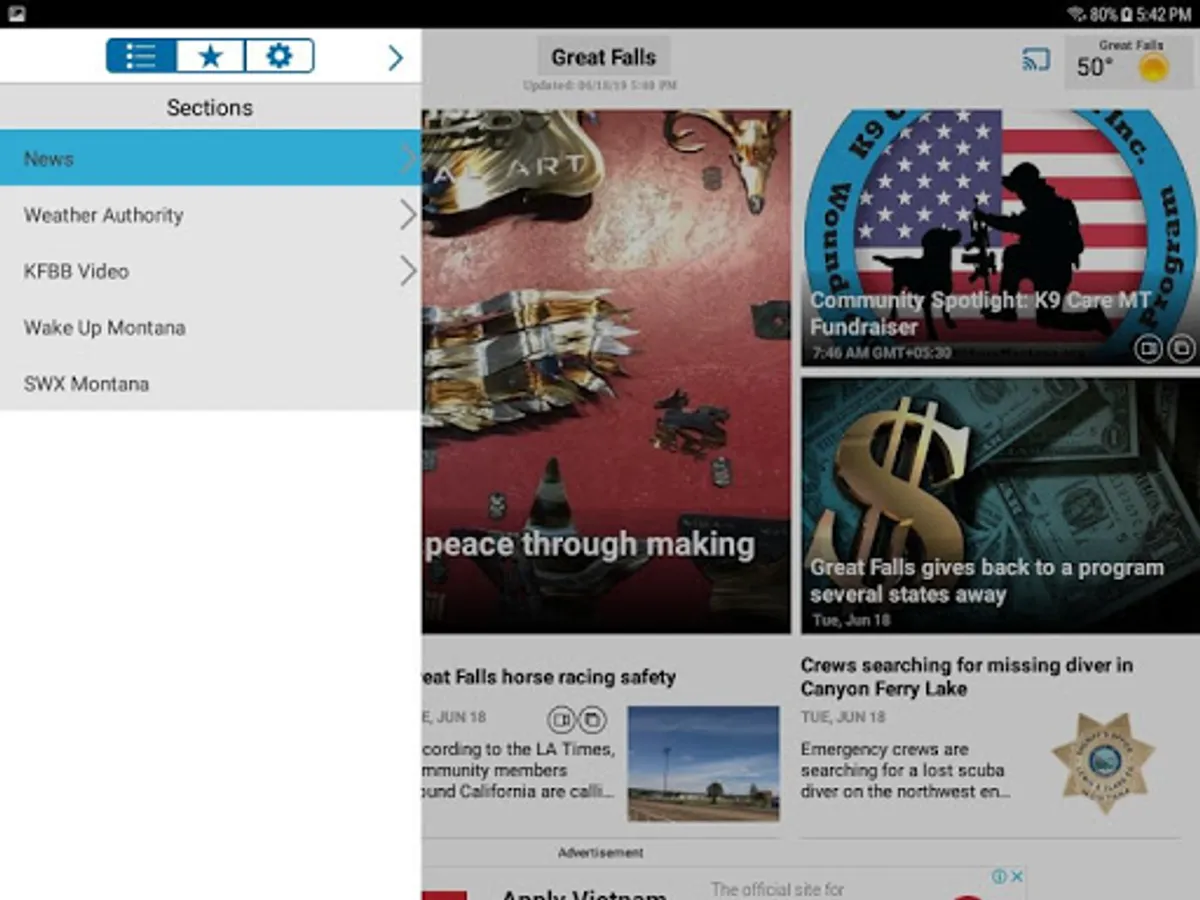Close the side menu with the arrow
The image size is (1200, 900).
tap(396, 58)
